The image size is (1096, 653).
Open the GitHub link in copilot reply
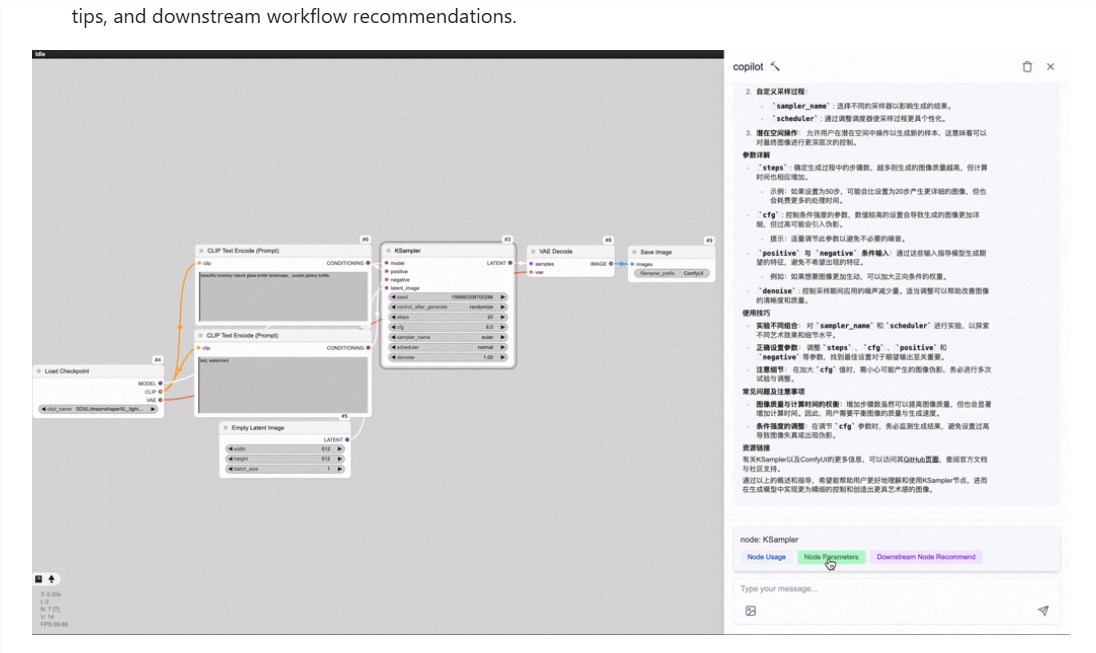tap(921, 459)
